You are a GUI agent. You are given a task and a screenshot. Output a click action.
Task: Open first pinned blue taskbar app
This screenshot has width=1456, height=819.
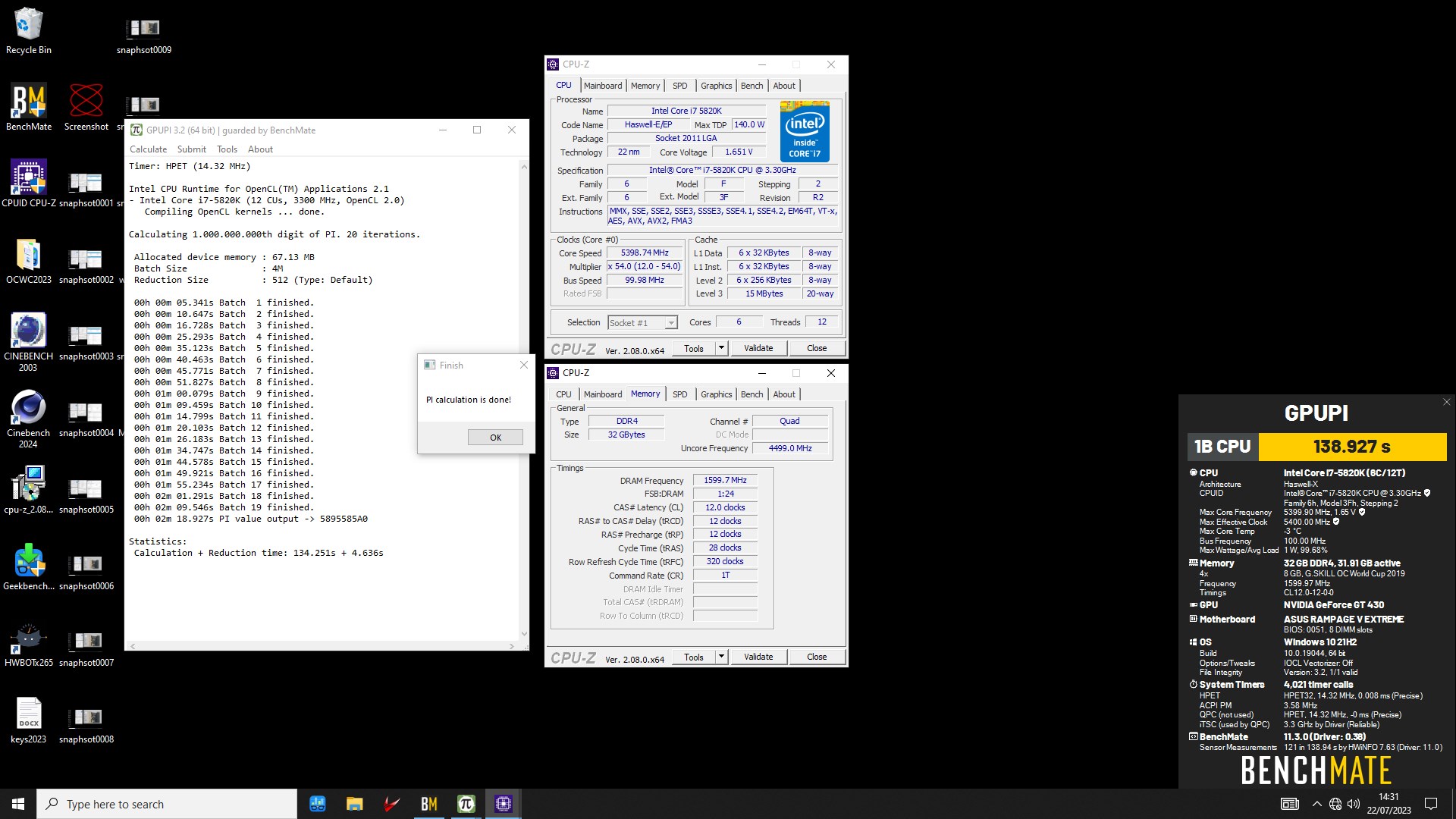317,804
